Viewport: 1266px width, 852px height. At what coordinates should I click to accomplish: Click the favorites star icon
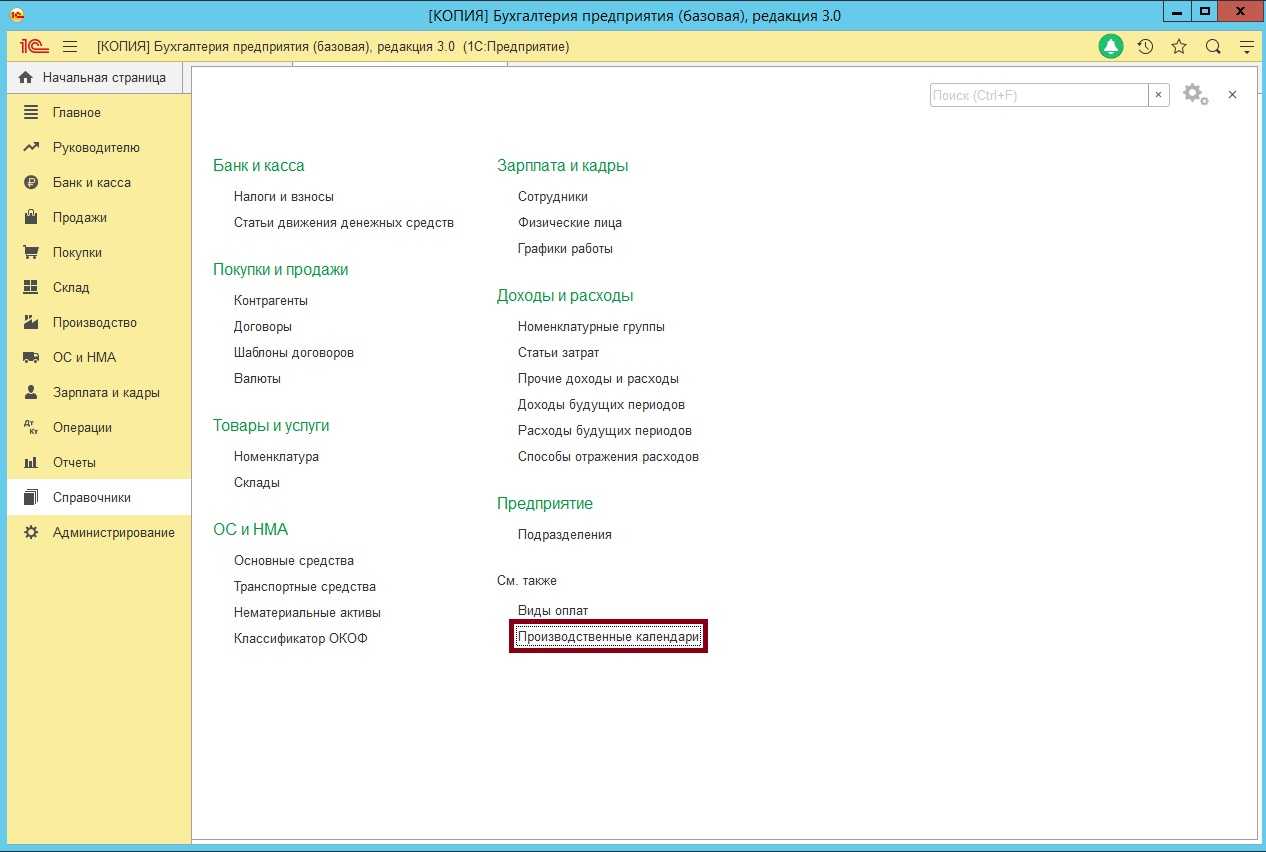point(1179,47)
